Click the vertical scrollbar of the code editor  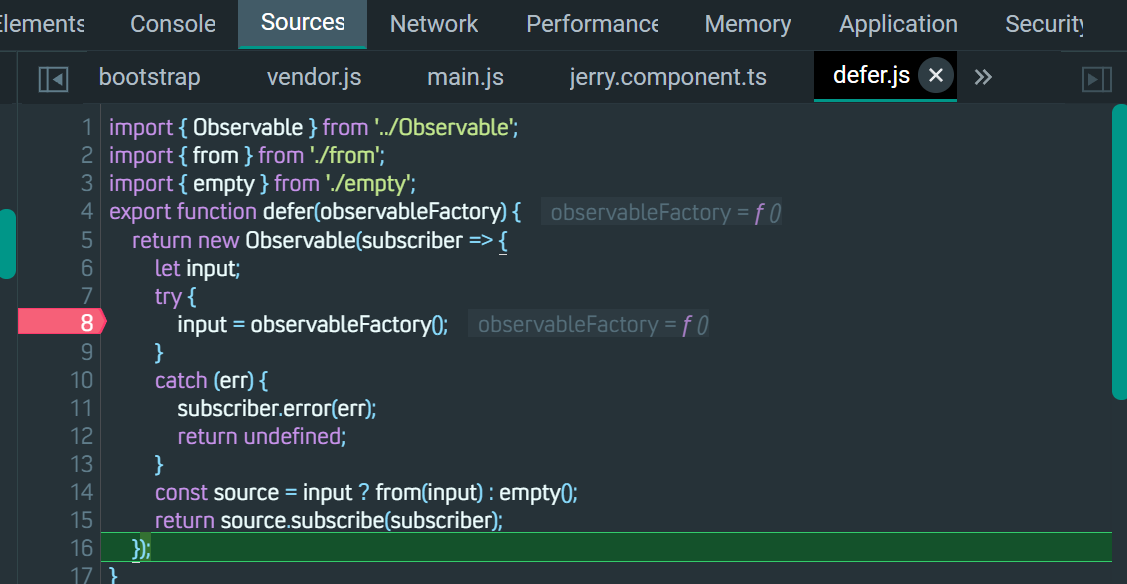pyautogui.click(x=1119, y=252)
